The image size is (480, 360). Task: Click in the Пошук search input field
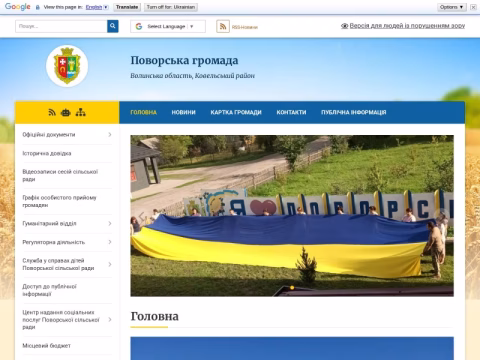[61, 26]
